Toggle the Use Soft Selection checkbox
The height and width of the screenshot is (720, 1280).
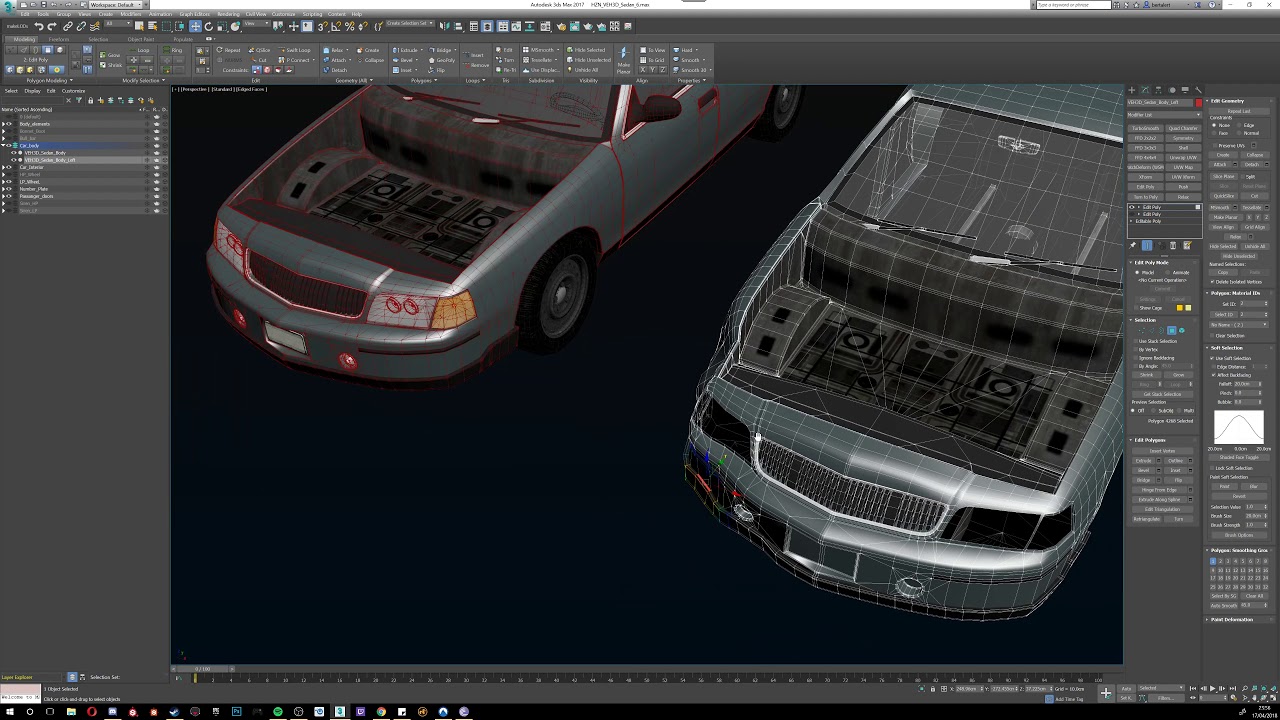(x=1212, y=358)
